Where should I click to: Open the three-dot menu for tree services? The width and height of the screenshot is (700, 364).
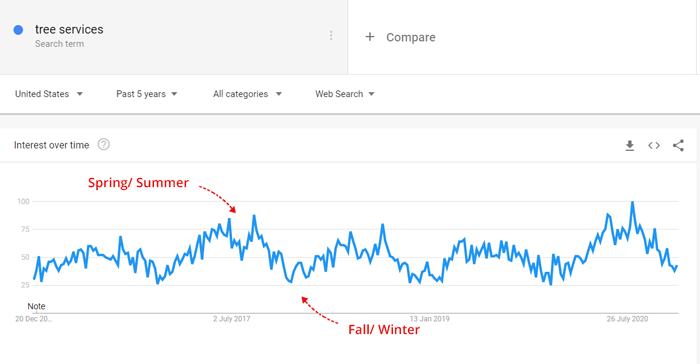pos(331,36)
